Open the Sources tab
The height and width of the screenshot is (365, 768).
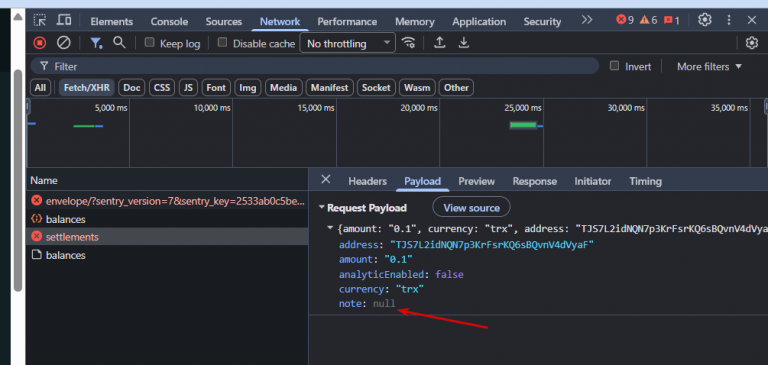coord(224,22)
